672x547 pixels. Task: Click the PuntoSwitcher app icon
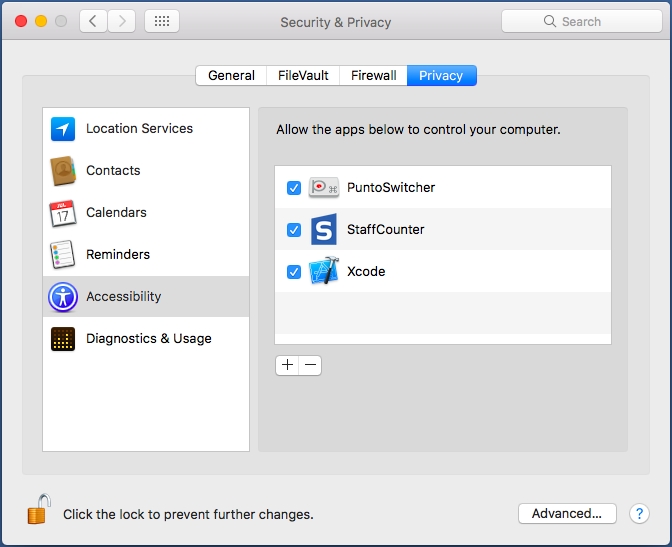tap(324, 187)
